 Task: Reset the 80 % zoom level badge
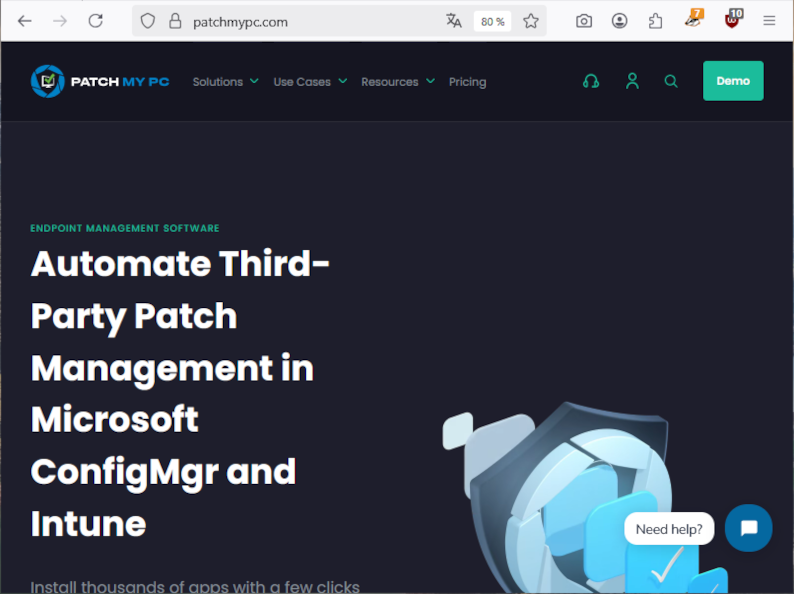492,21
